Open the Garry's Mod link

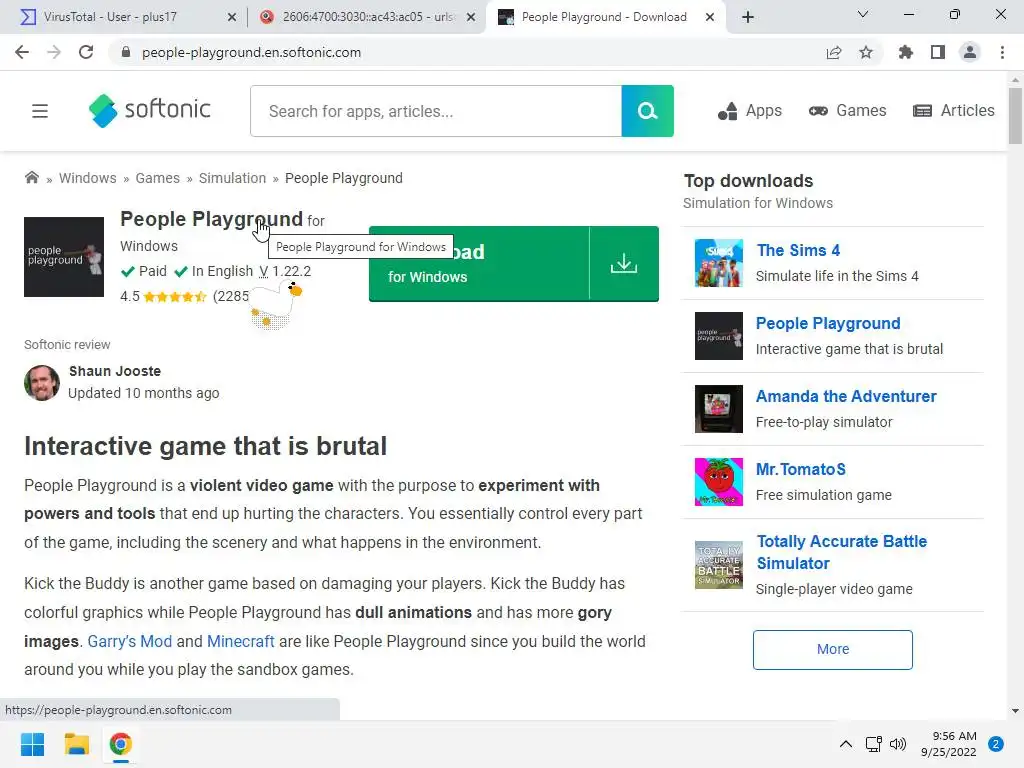click(129, 641)
